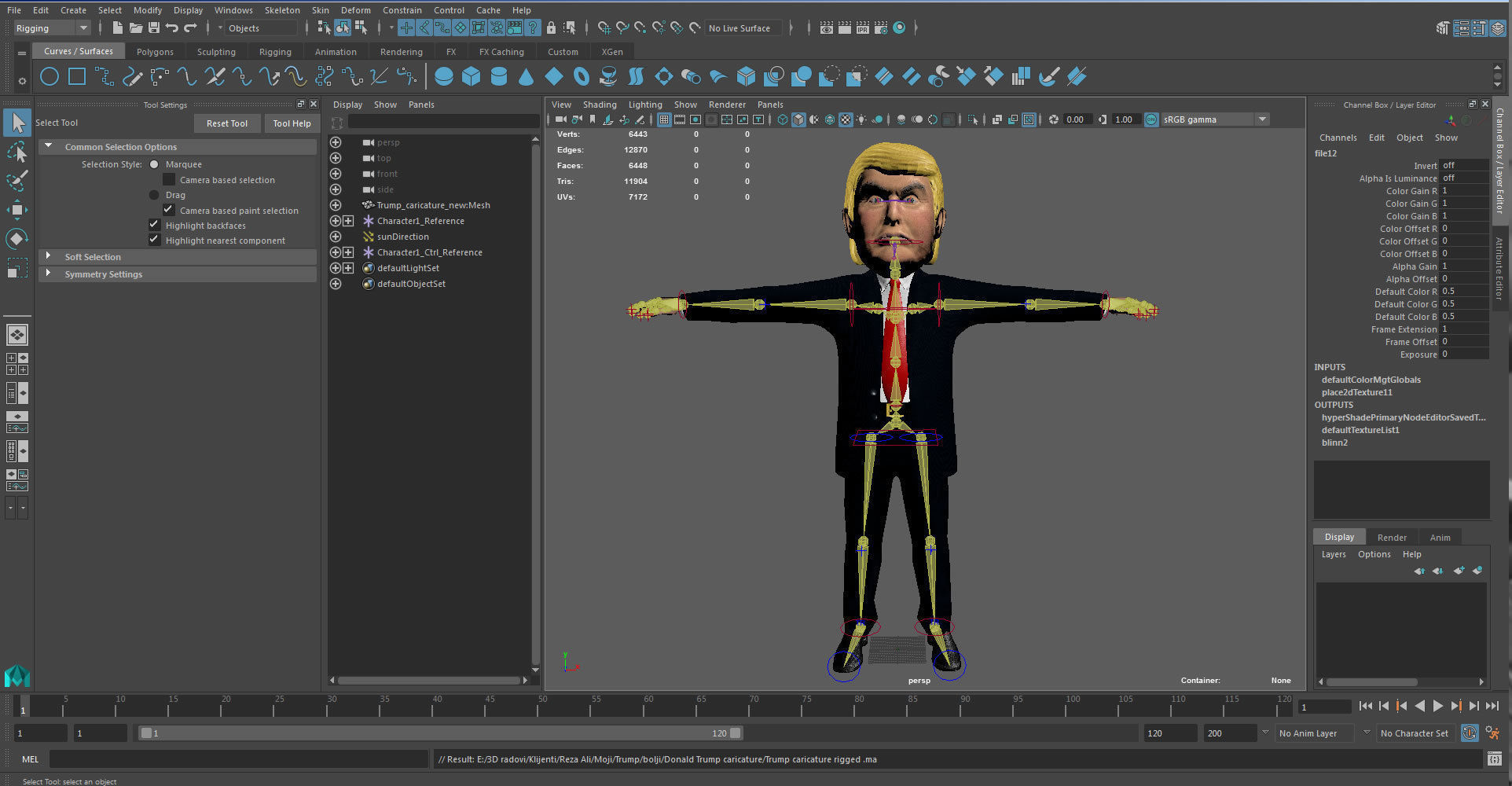
Task: Click frame 60 on the time slider
Action: (648, 704)
